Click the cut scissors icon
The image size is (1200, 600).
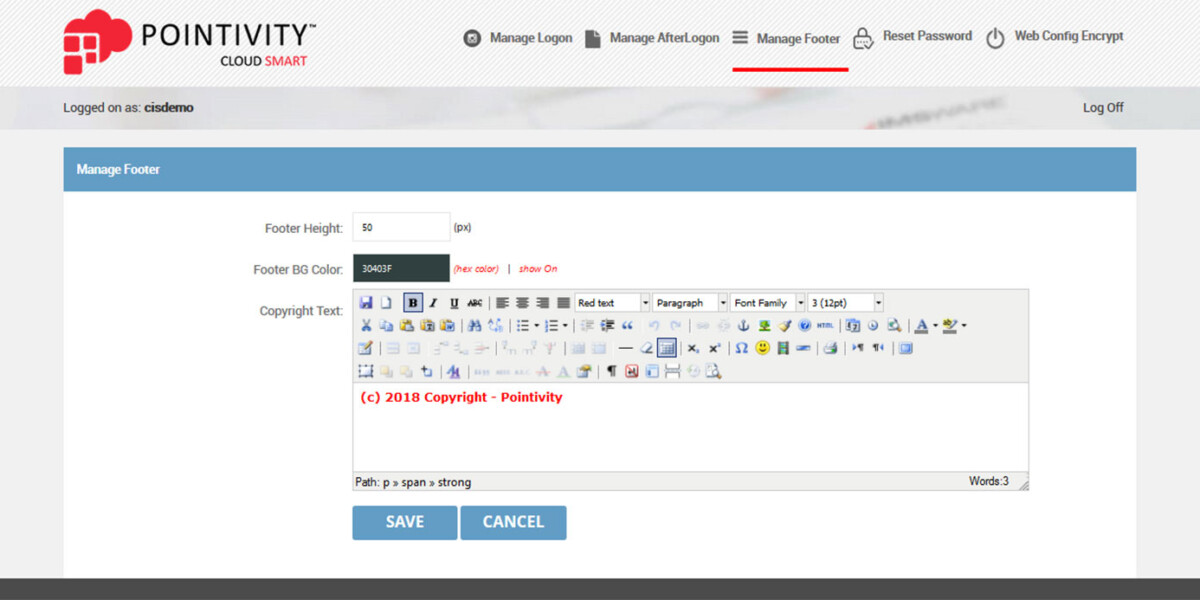pyautogui.click(x=366, y=326)
